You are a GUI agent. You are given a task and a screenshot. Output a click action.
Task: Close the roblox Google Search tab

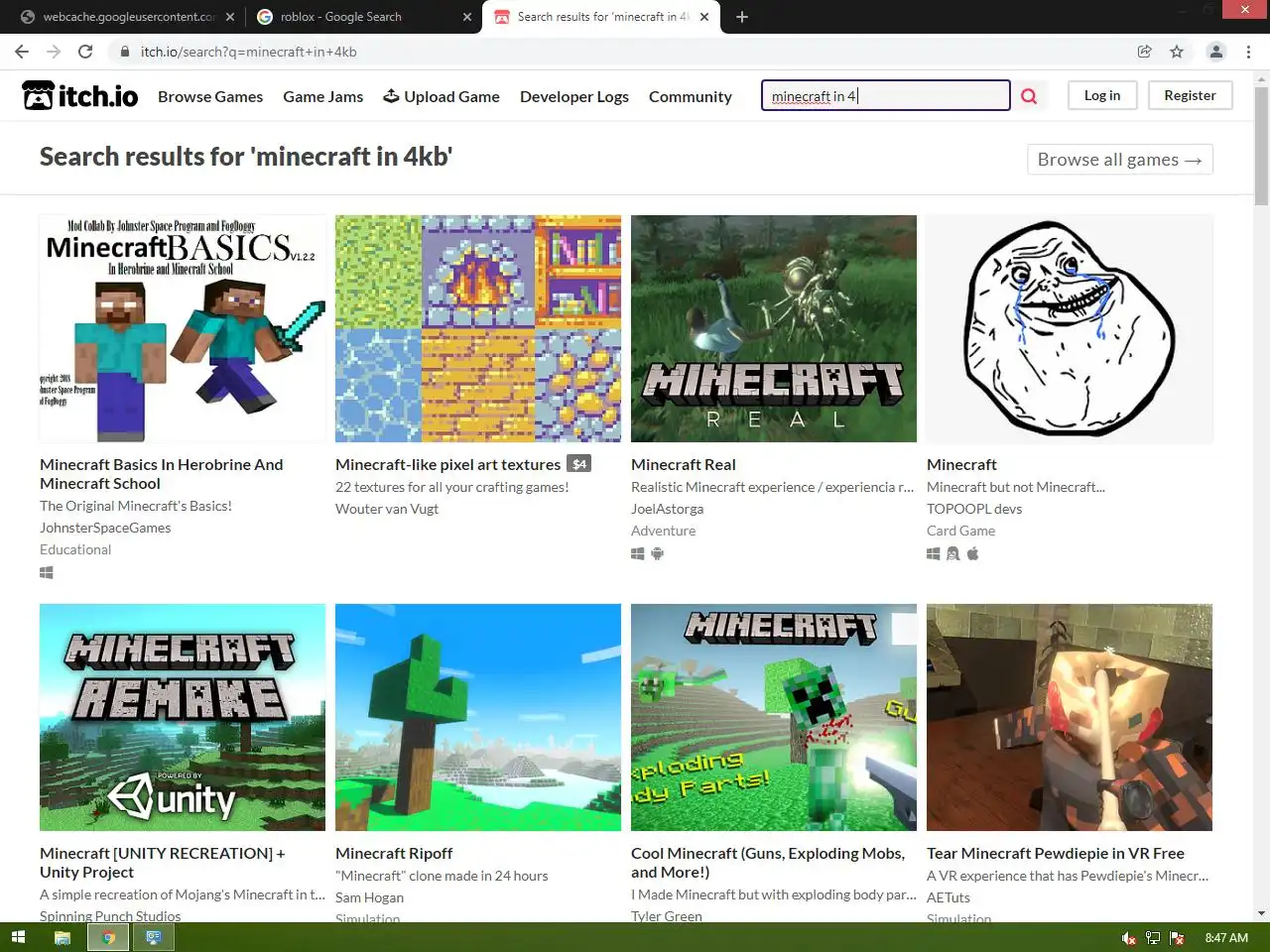point(467,17)
